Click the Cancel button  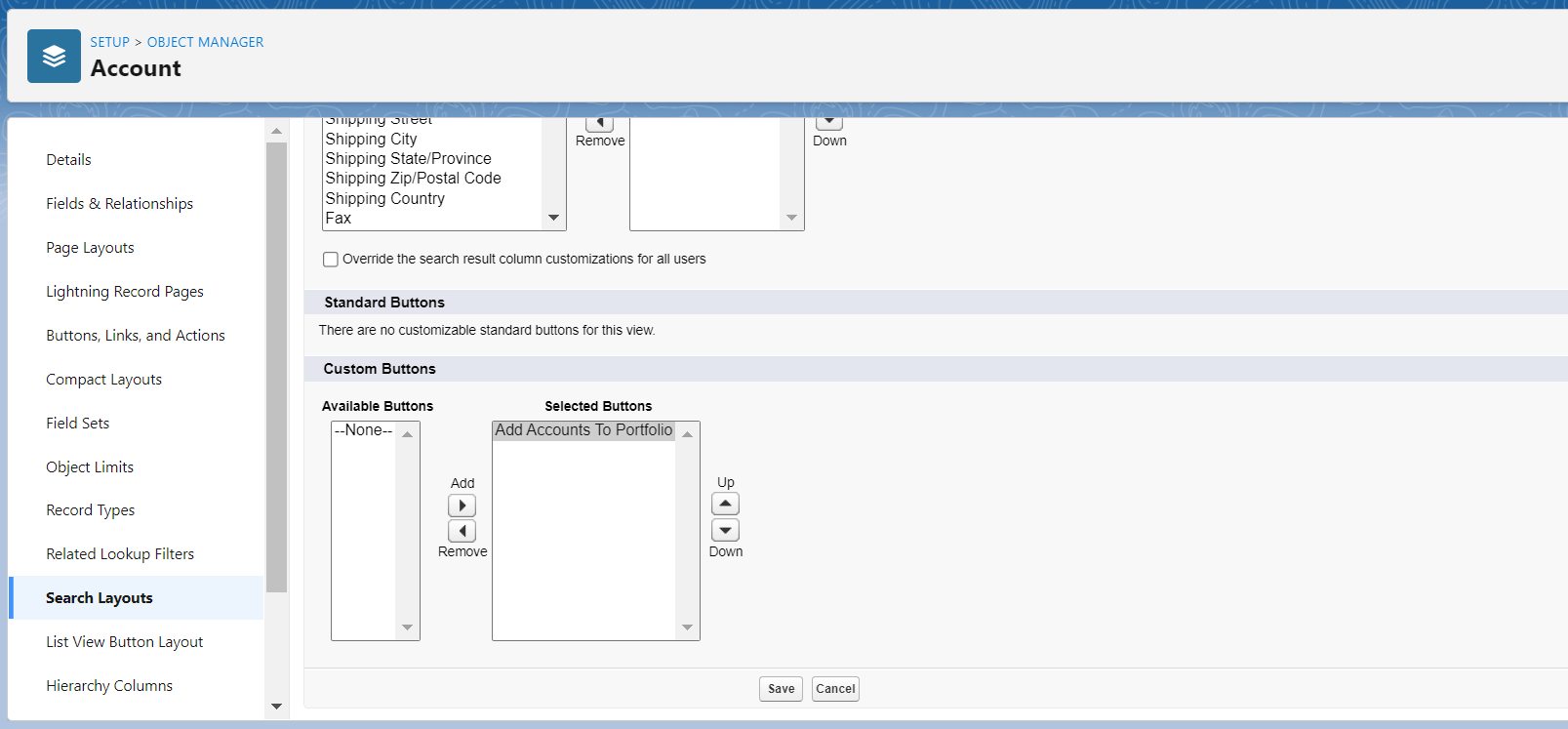(835, 689)
